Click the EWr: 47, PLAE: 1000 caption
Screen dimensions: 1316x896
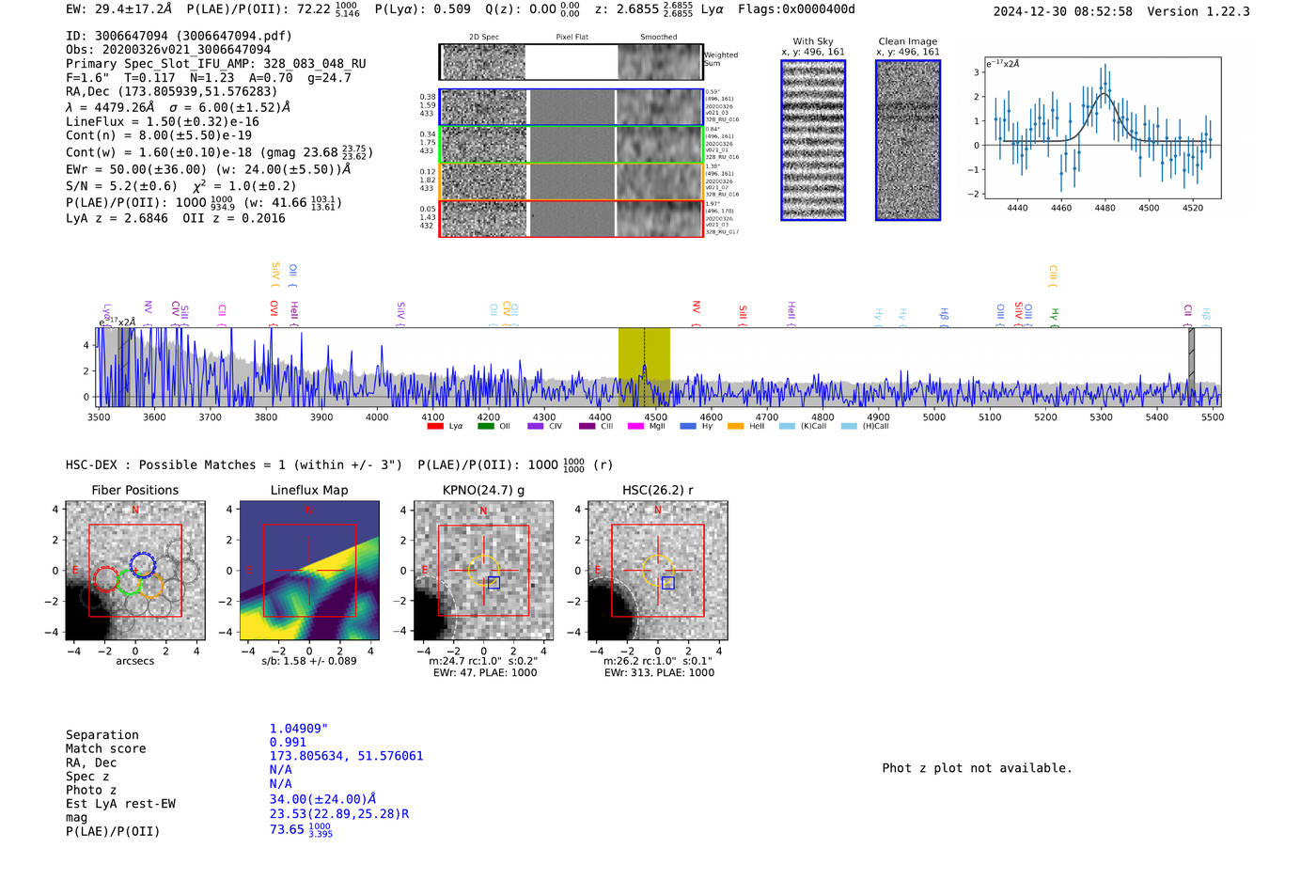click(x=485, y=672)
